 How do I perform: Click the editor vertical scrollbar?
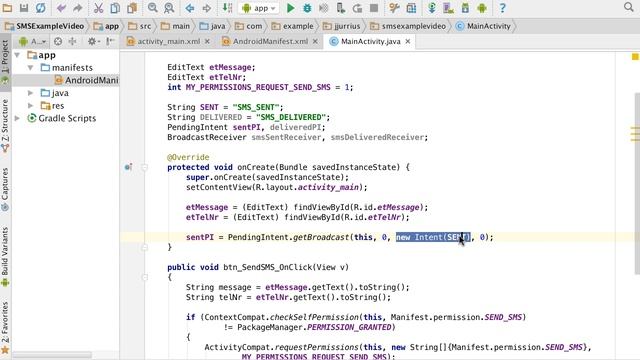coord(637,184)
